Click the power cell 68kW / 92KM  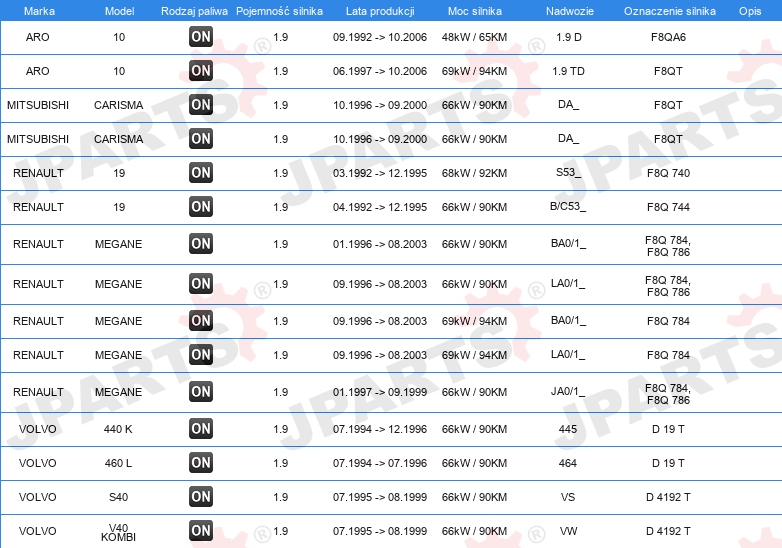pos(474,173)
